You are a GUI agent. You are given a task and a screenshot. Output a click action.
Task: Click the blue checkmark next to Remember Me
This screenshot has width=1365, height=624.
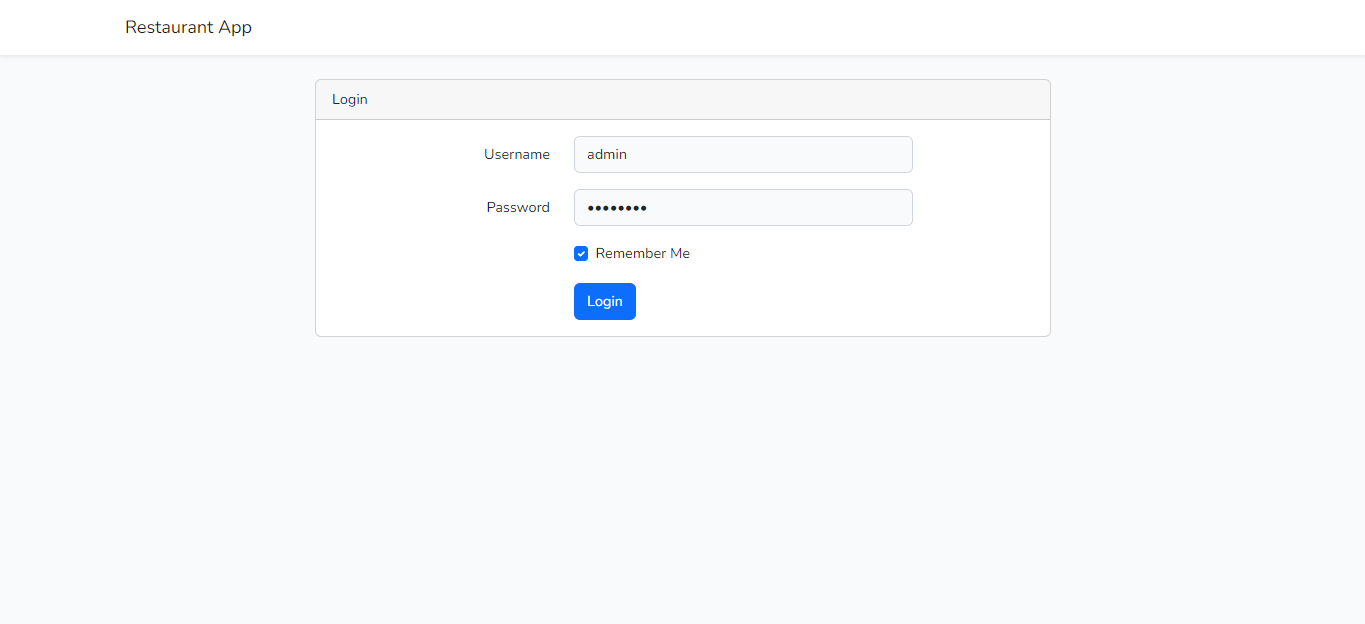click(581, 253)
